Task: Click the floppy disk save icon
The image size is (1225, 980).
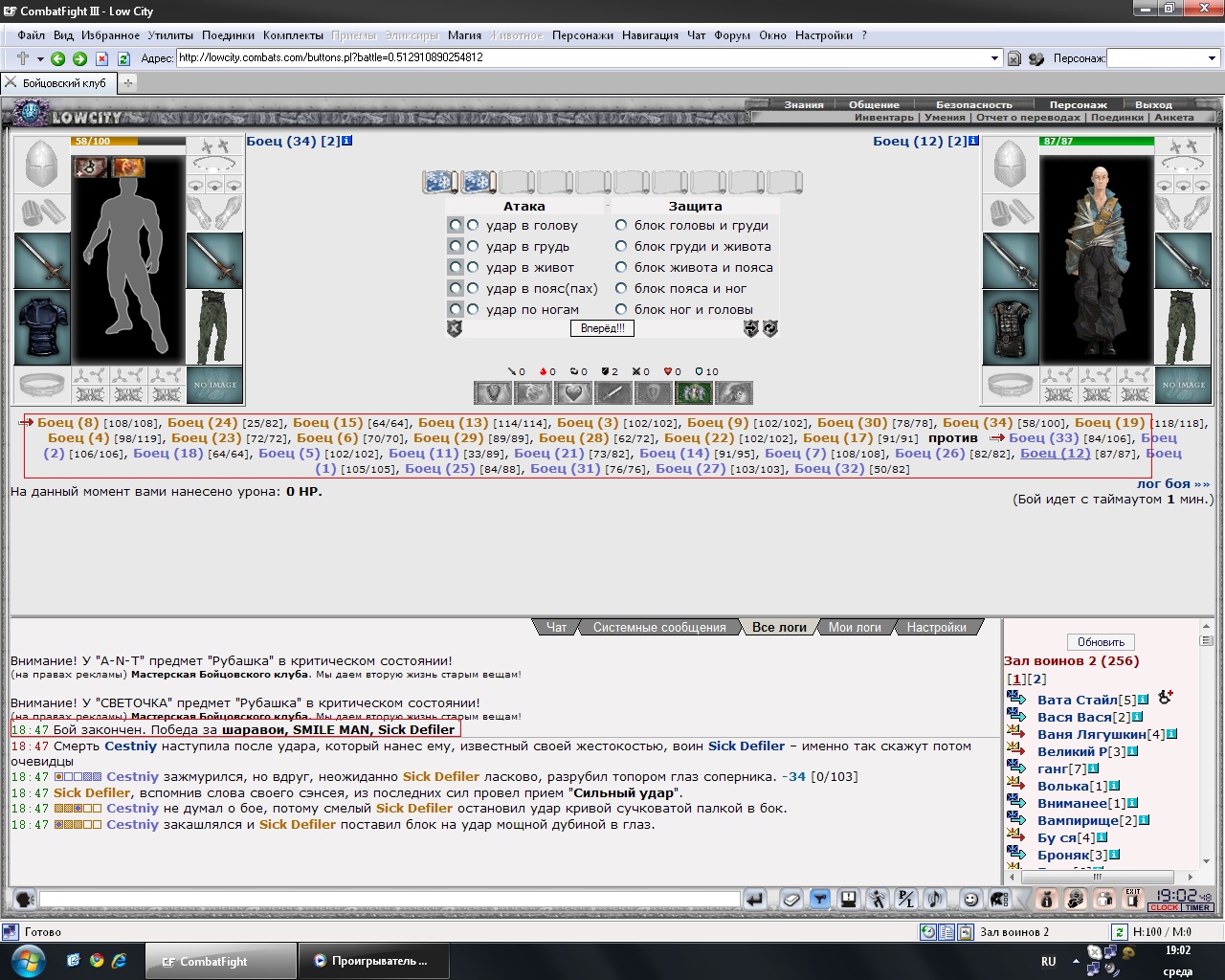Action: click(x=848, y=900)
